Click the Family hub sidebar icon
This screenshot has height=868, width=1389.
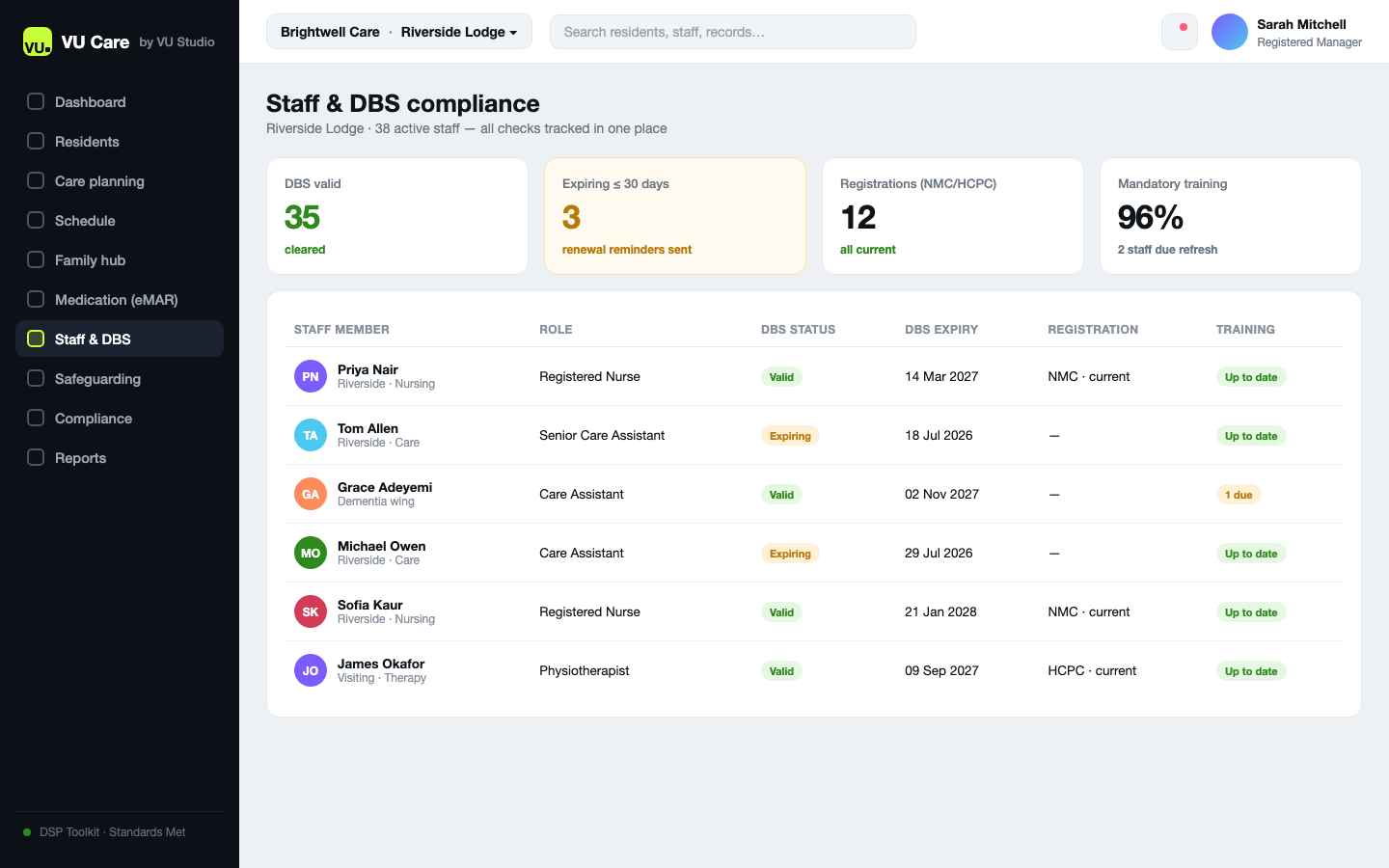36,259
